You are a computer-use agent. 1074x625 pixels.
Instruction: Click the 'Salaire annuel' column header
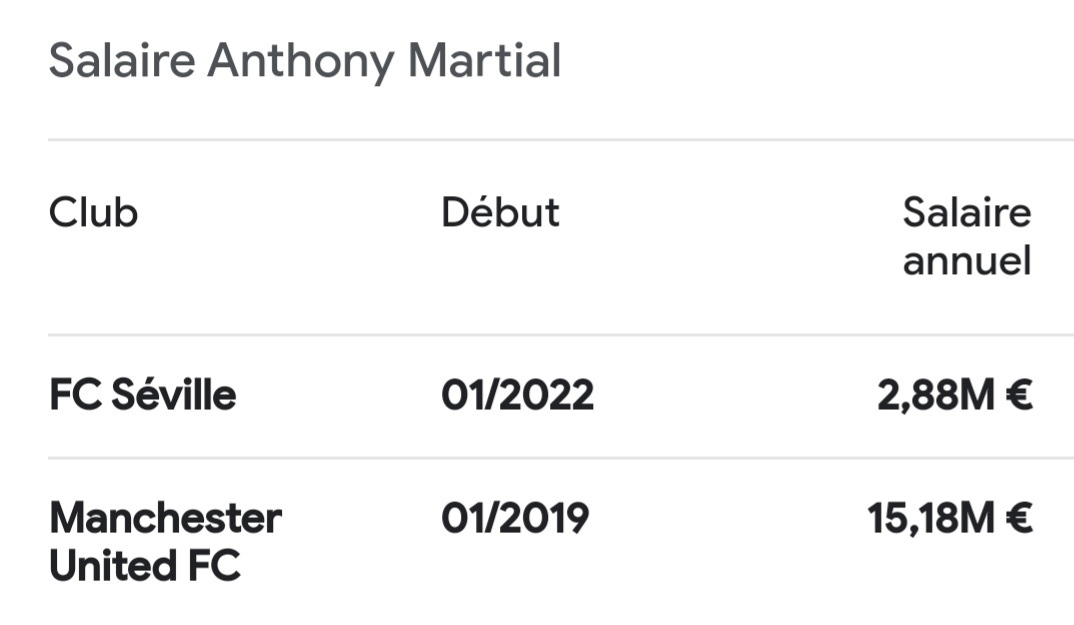pos(966,236)
